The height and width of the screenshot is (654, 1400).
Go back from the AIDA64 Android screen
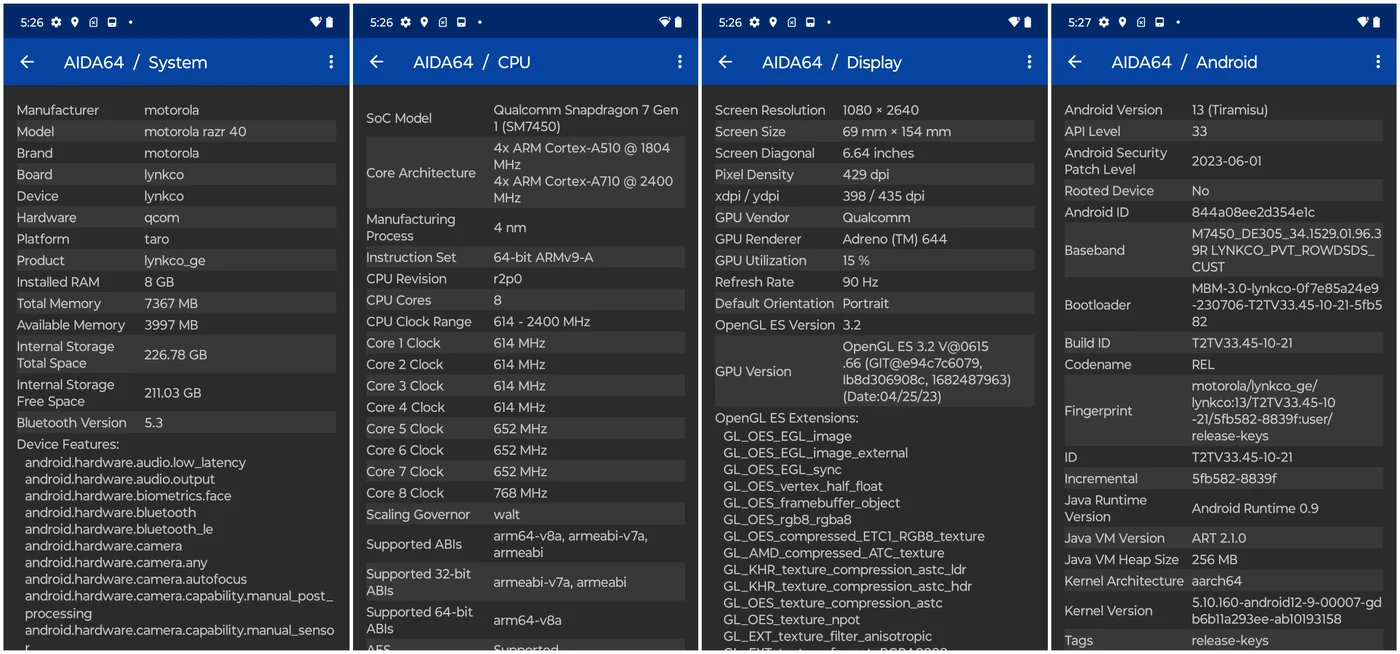pos(1074,62)
